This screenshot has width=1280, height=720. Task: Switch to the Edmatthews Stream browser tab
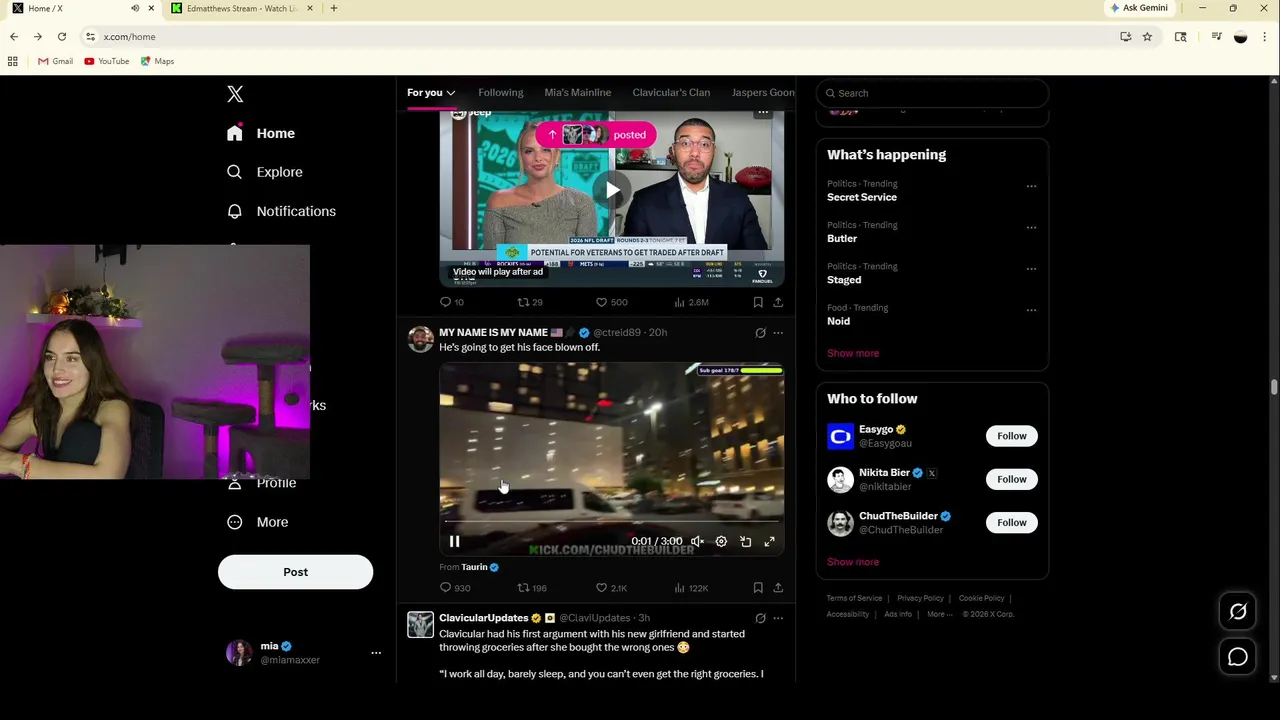point(240,8)
